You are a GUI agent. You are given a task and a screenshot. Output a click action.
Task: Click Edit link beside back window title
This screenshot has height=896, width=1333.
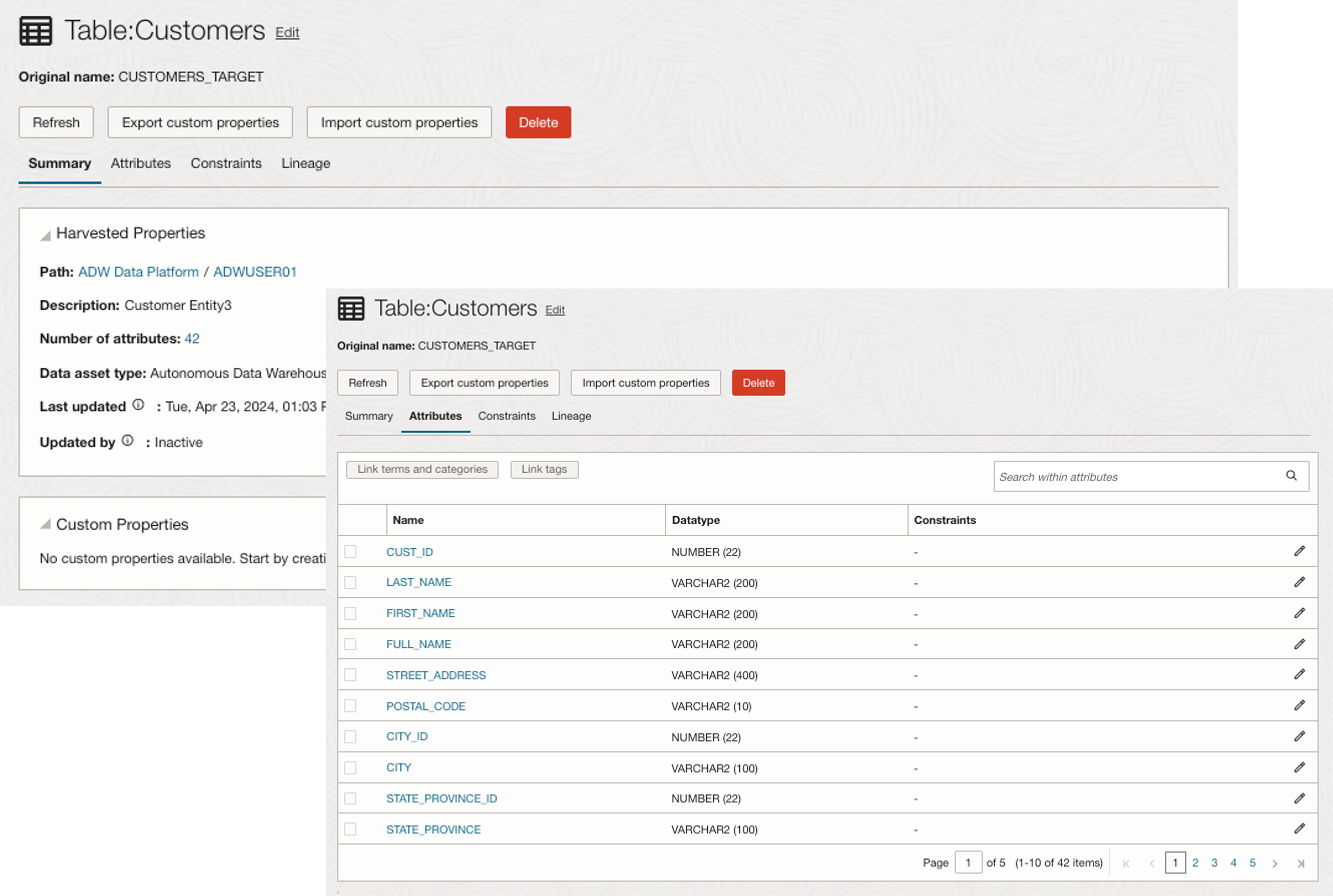point(287,33)
